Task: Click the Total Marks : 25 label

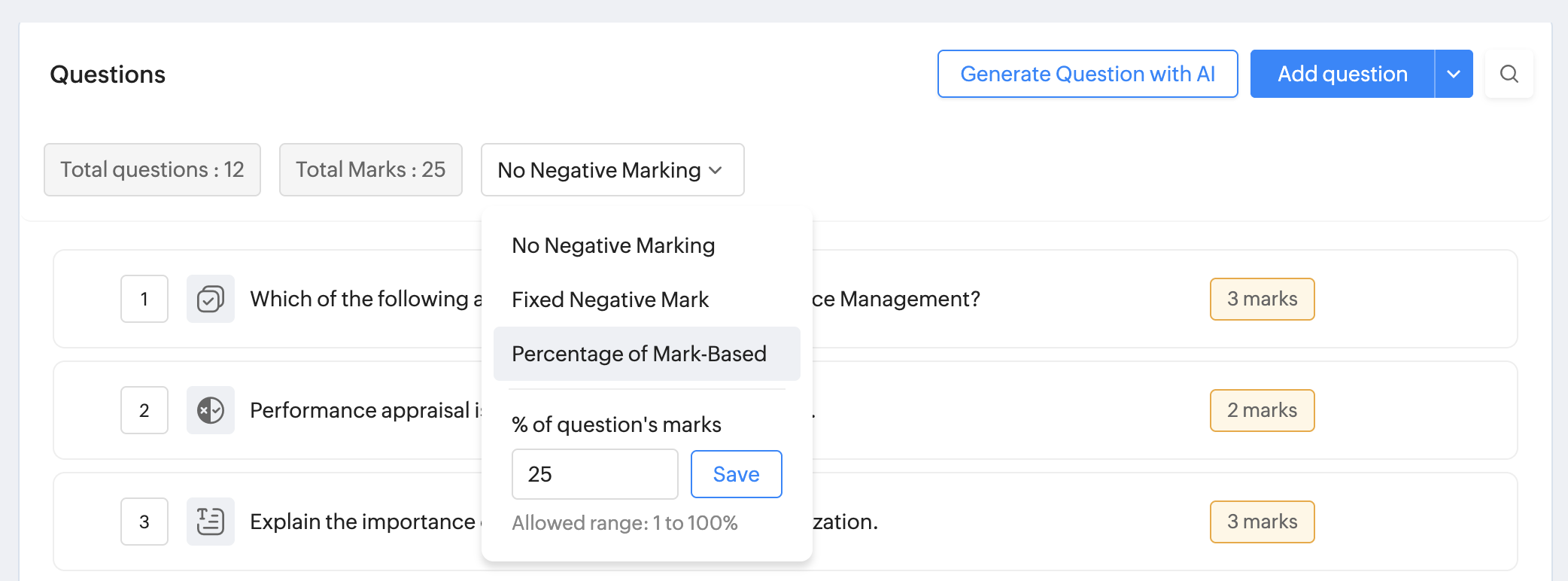Action: 371,170
